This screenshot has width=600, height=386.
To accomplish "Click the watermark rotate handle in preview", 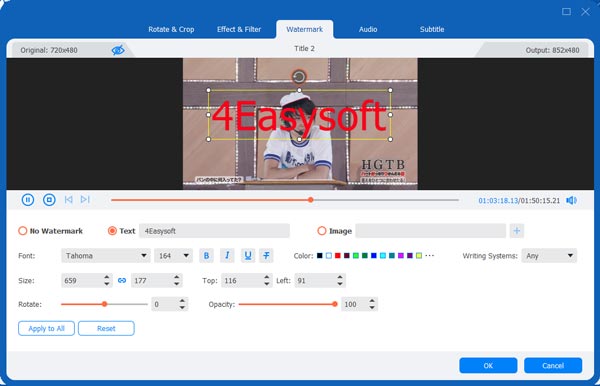I will coord(299,77).
